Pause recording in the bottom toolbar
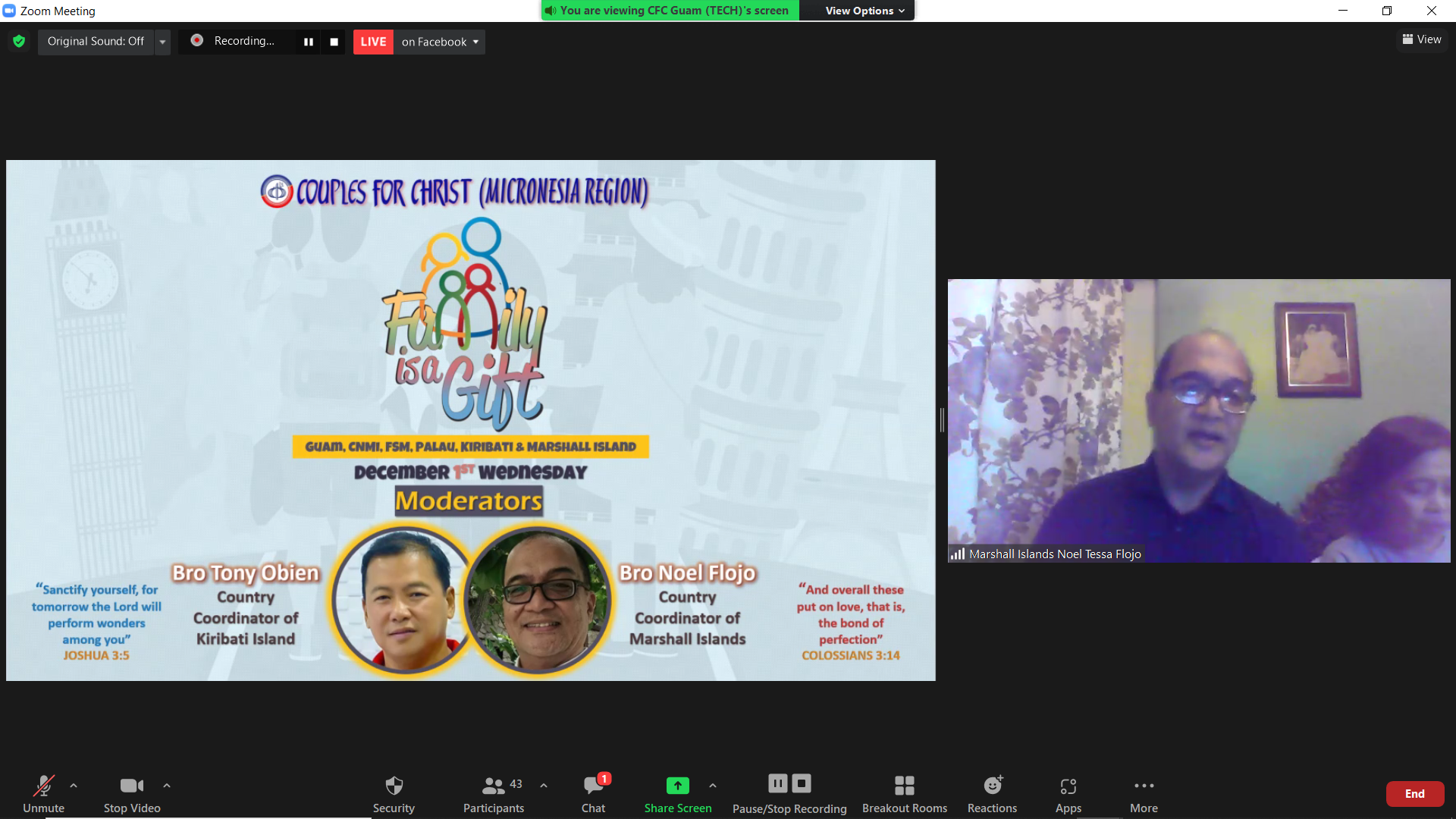Image resolution: width=1456 pixels, height=819 pixels. 778,783
